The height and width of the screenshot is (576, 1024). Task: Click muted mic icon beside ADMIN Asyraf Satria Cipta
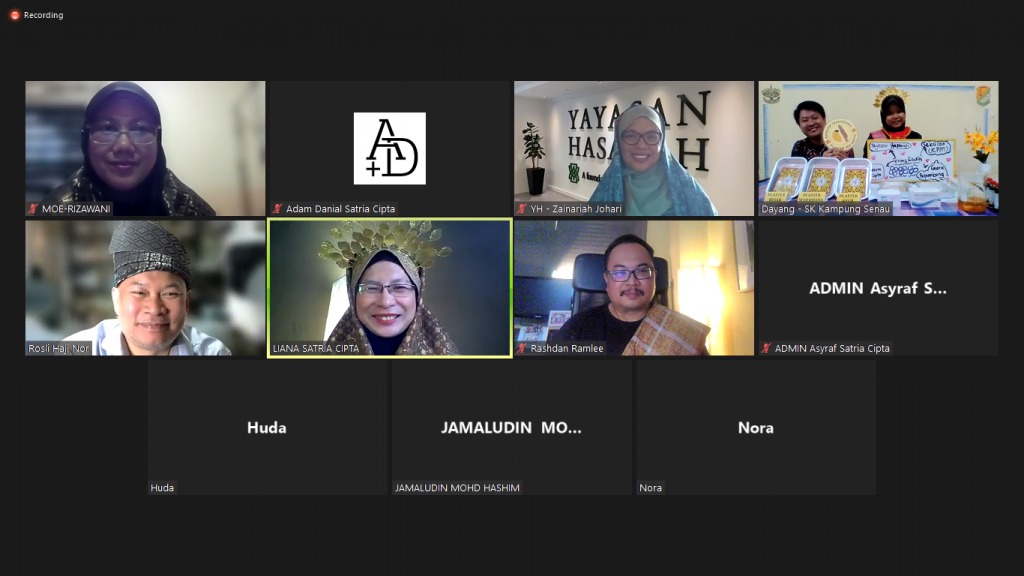766,348
